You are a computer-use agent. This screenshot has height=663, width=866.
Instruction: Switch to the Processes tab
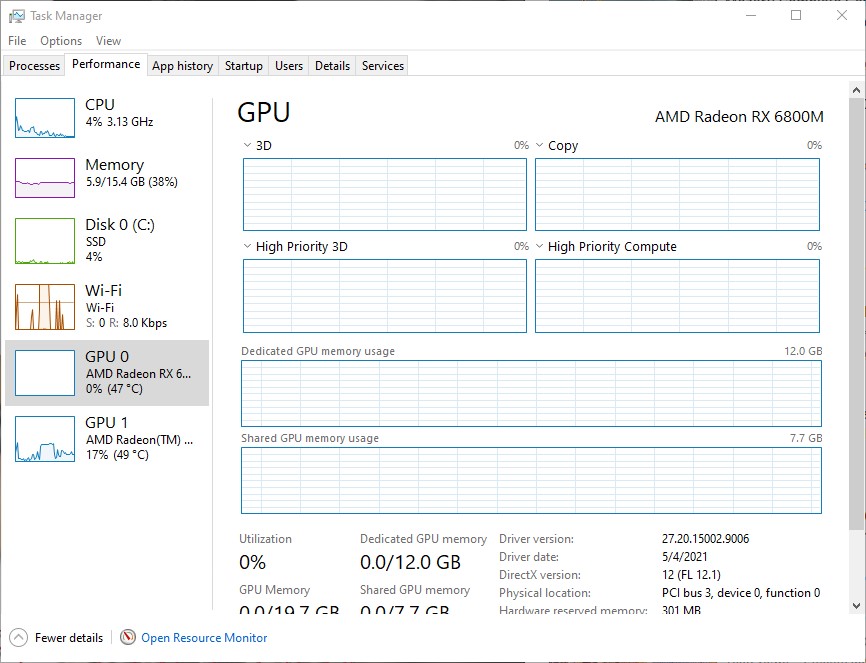pos(35,66)
